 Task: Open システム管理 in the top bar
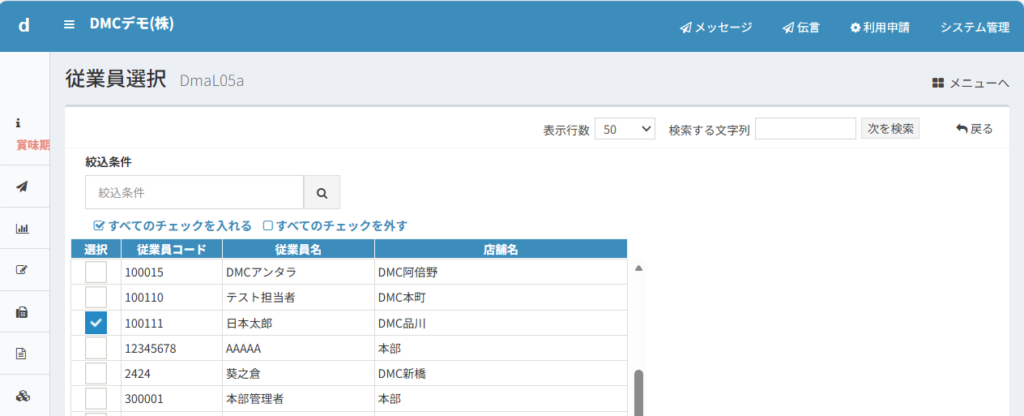pos(974,27)
